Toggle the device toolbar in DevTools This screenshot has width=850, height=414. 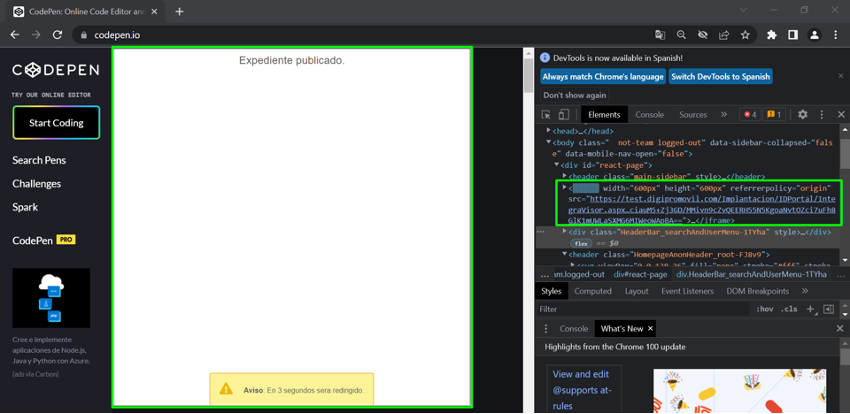point(563,115)
